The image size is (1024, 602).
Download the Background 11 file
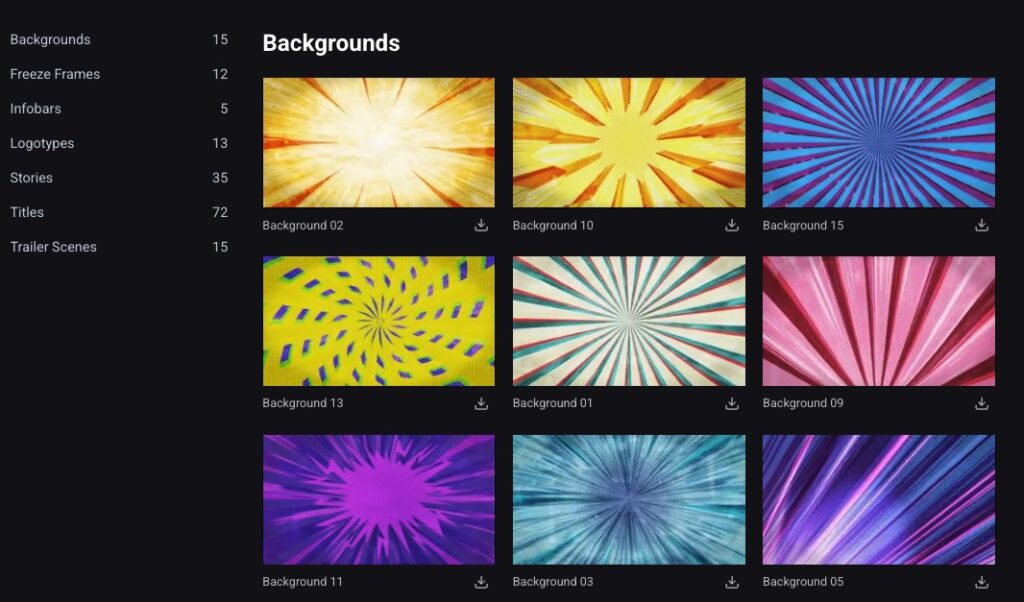point(481,582)
